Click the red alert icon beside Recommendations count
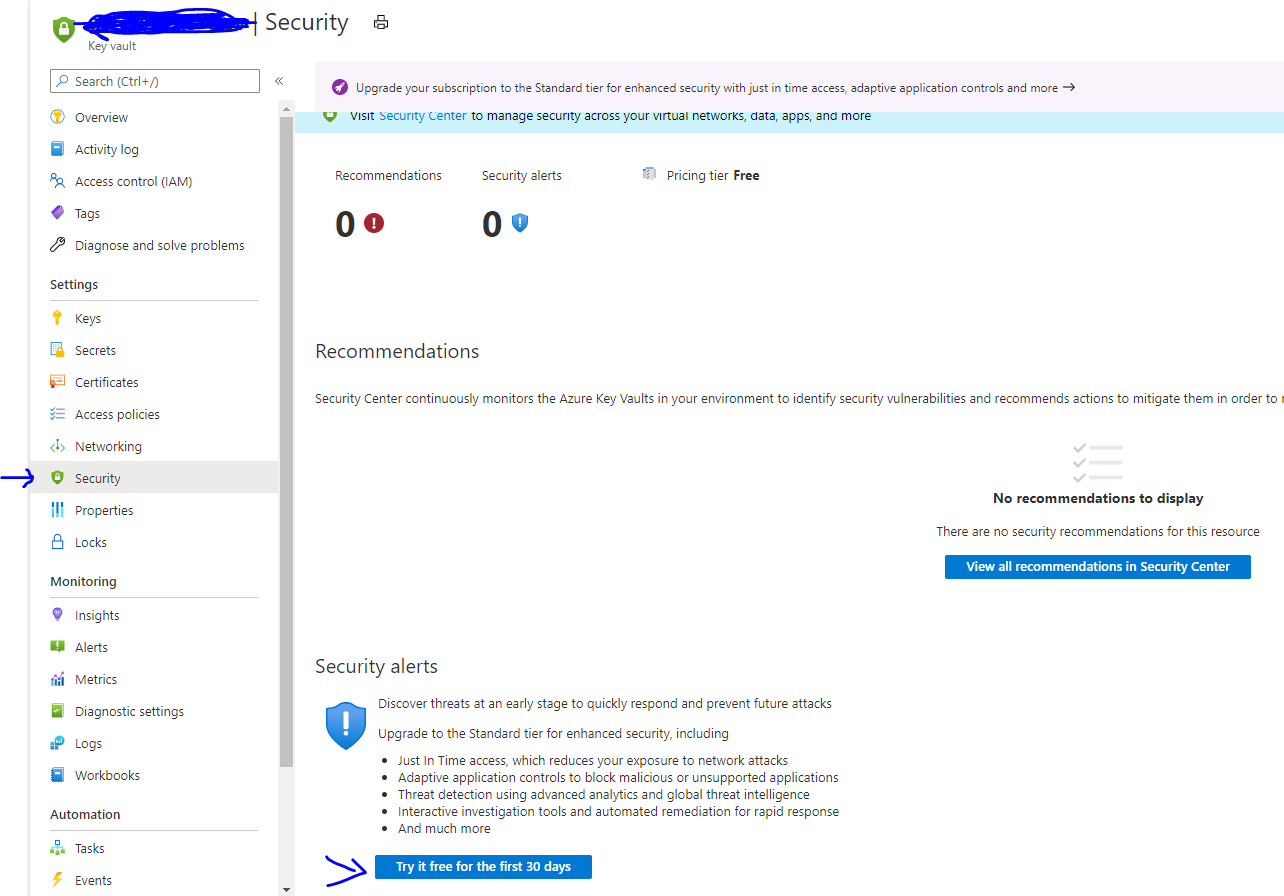Viewport: 1284px width, 896px height. point(374,223)
